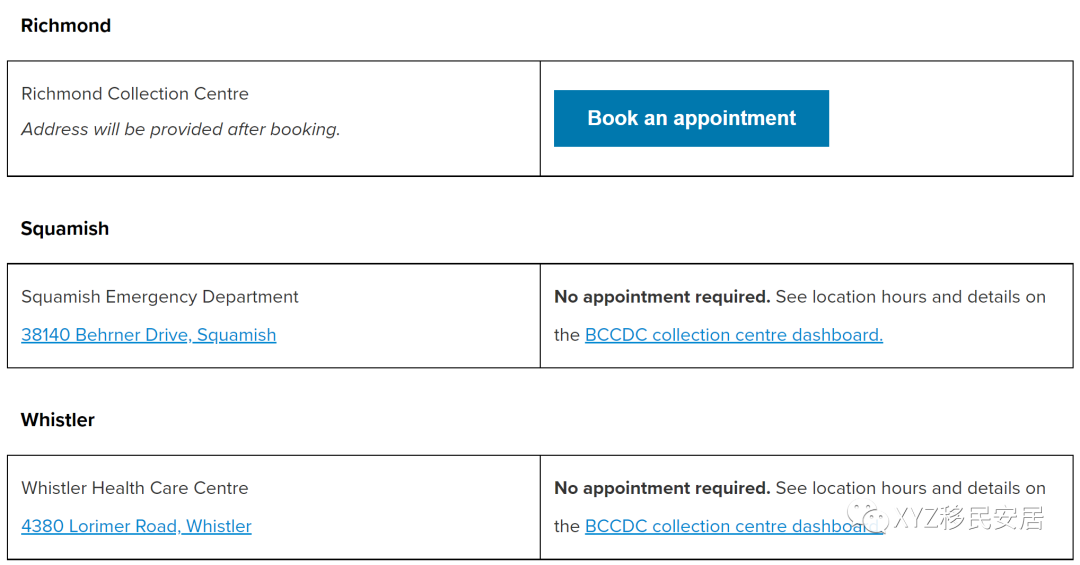Select the Squamish Emergency Department text
This screenshot has width=1080, height=565.
coord(160,297)
